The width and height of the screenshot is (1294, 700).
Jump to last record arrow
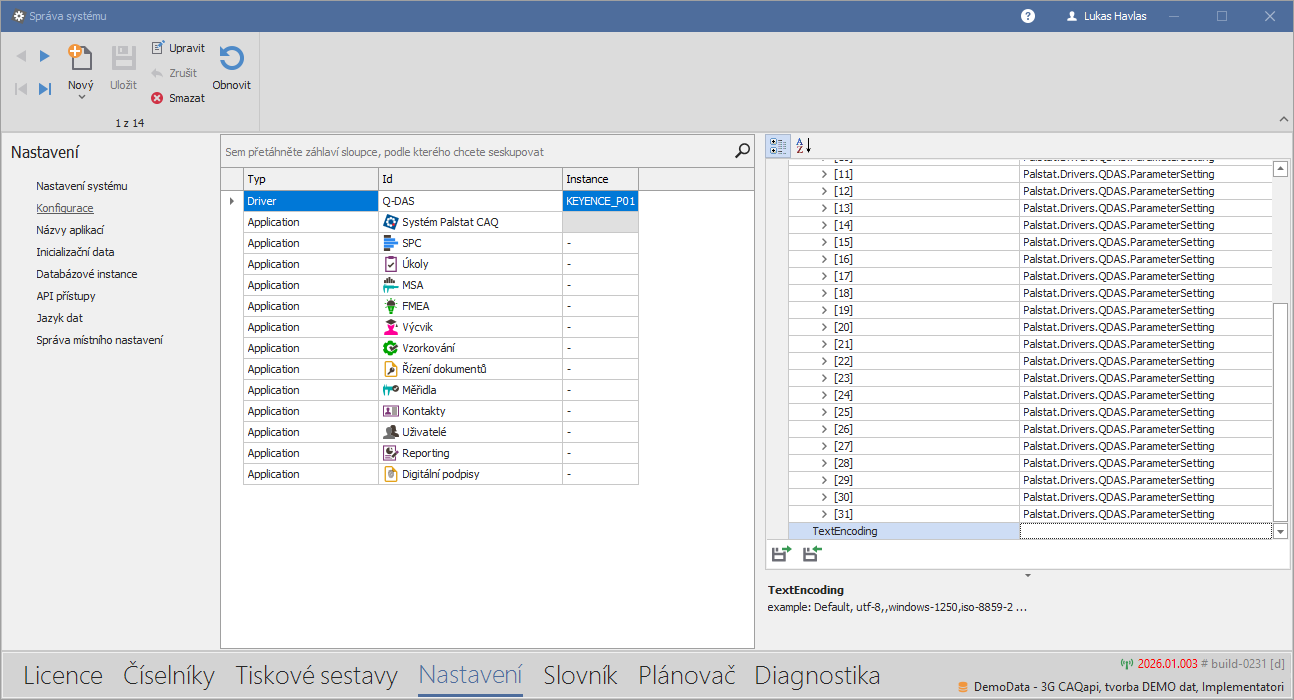(44, 89)
